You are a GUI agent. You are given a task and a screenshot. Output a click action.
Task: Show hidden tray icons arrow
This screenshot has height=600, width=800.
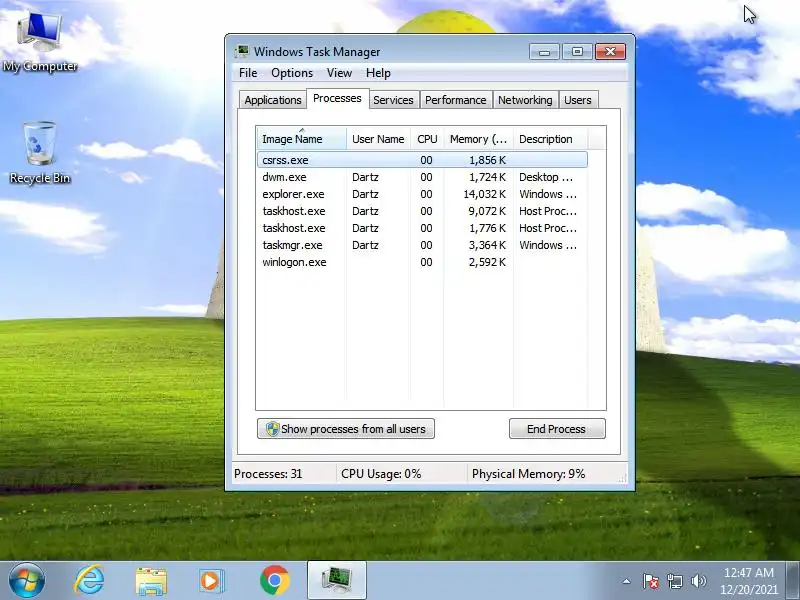click(627, 581)
